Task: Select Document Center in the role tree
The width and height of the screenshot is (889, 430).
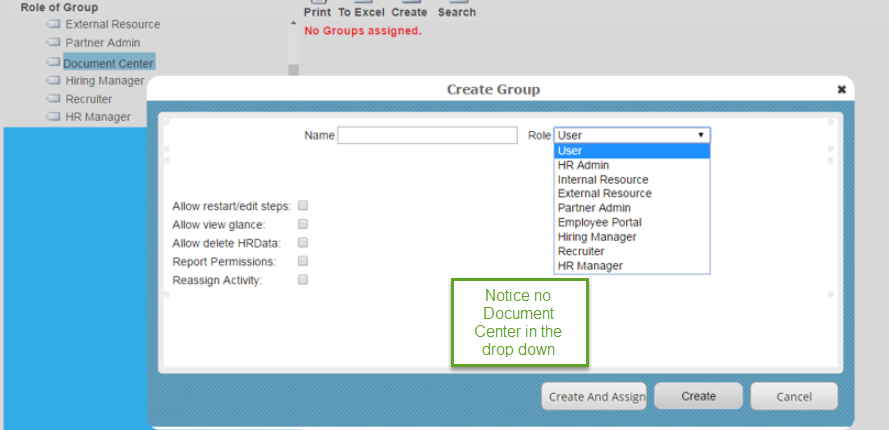Action: point(108,63)
